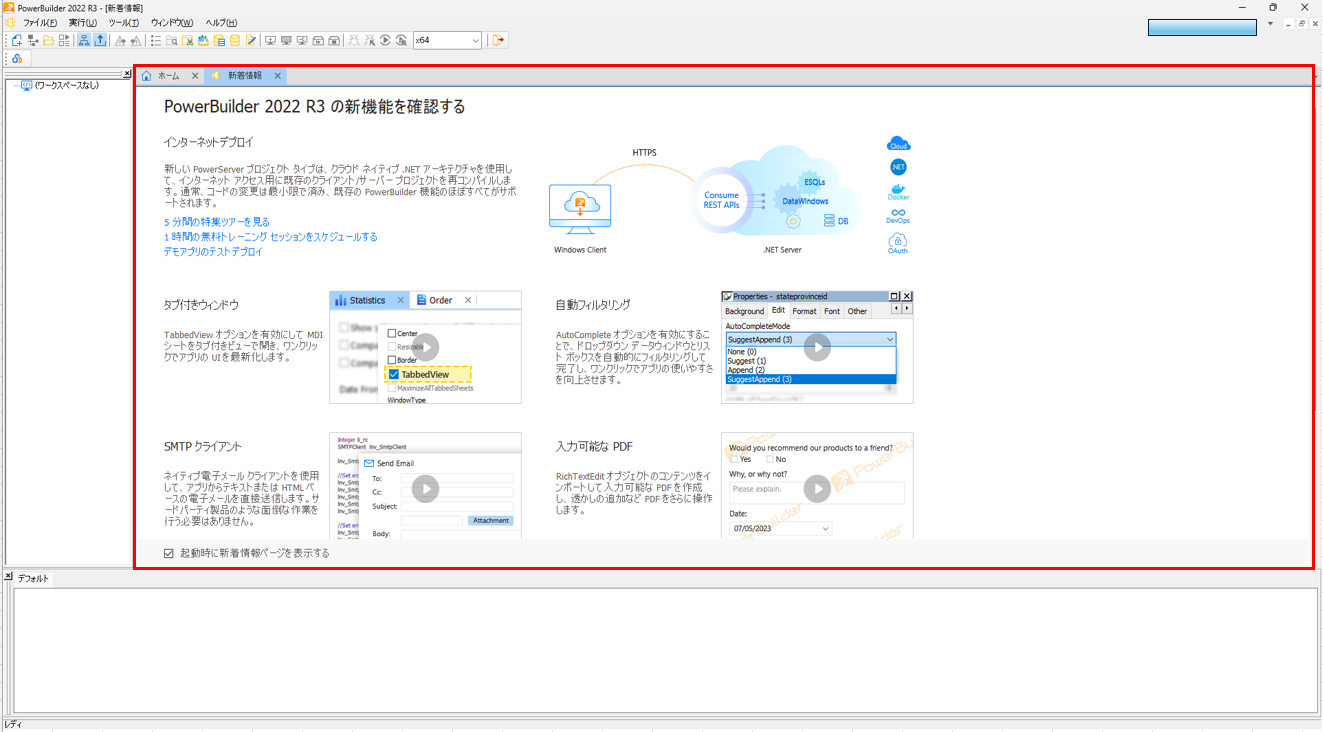Open the To-Do List toolbar icon
This screenshot has height=732, width=1323.
[156, 41]
